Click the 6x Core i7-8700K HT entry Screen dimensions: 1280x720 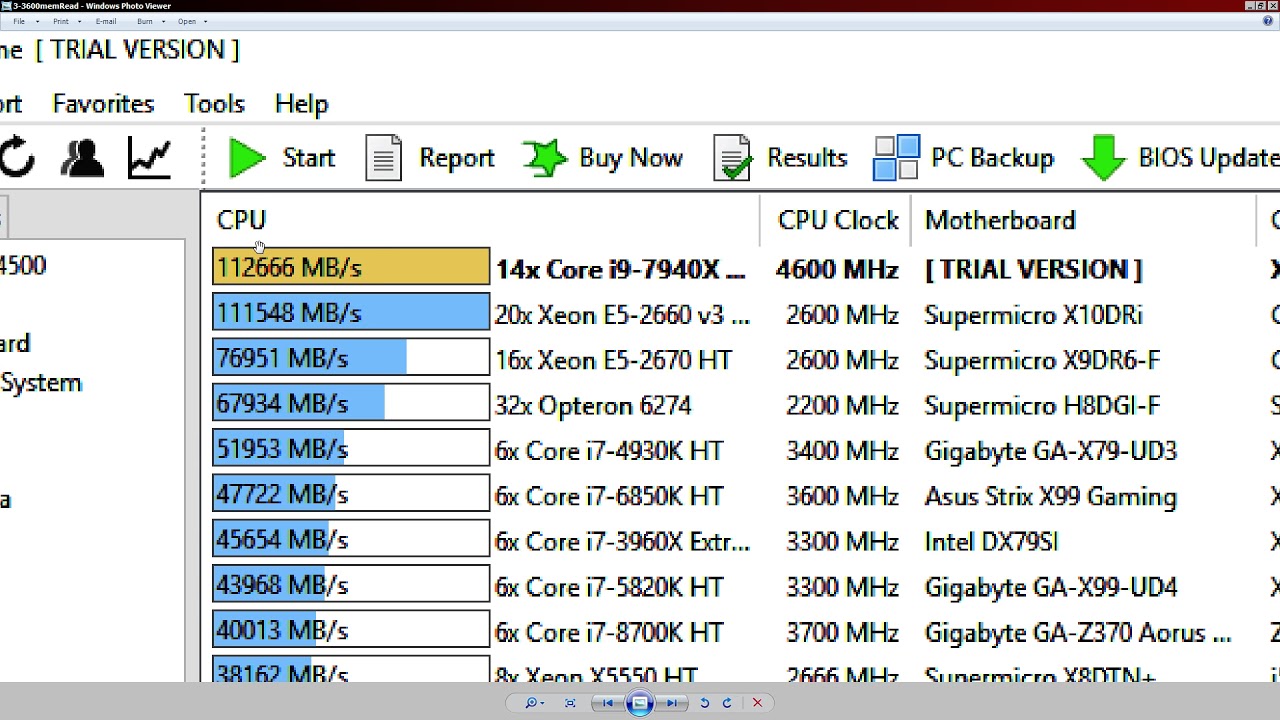[x=609, y=632]
